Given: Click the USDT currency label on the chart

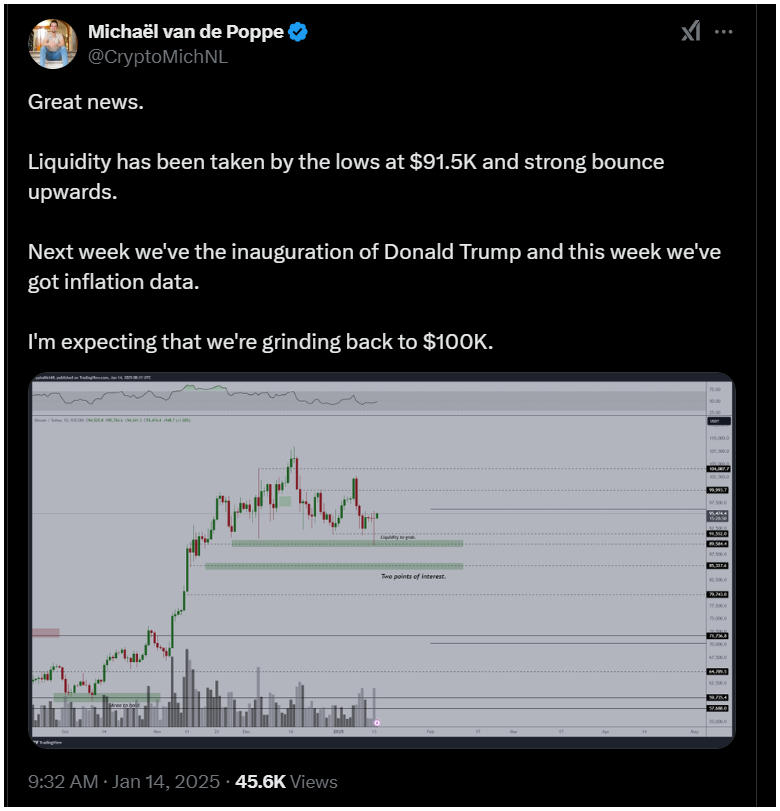Looking at the screenshot, I should tap(719, 421).
